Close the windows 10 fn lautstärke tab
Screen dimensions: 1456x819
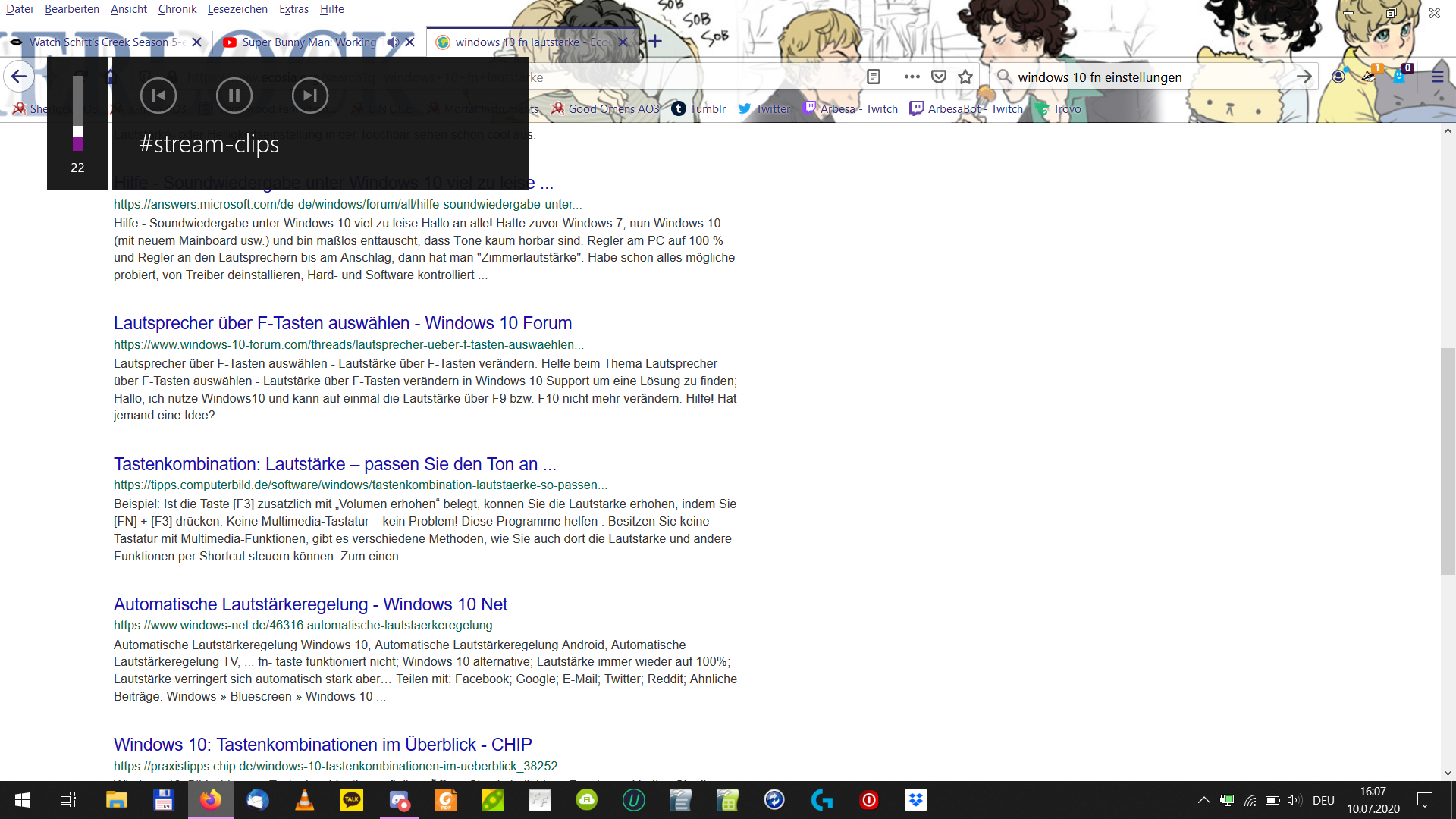[623, 42]
